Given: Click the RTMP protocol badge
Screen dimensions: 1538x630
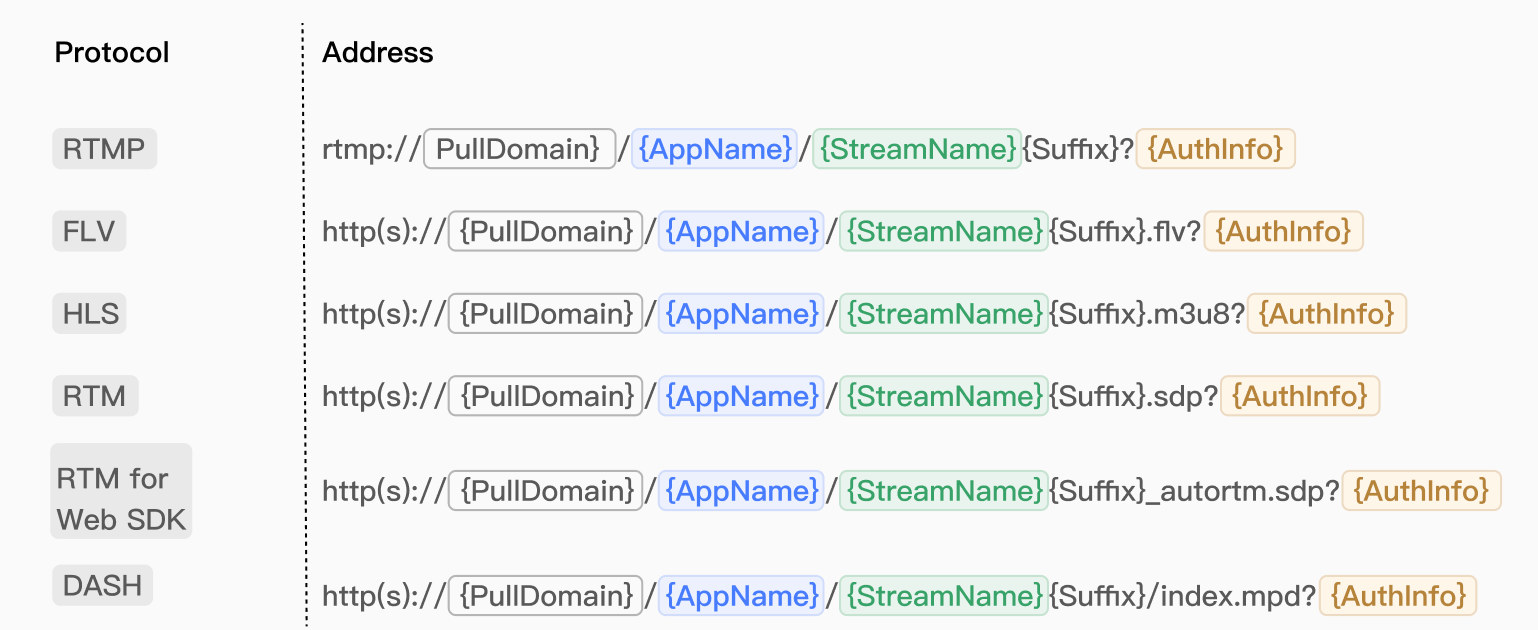Looking at the screenshot, I should pyautogui.click(x=104, y=150).
